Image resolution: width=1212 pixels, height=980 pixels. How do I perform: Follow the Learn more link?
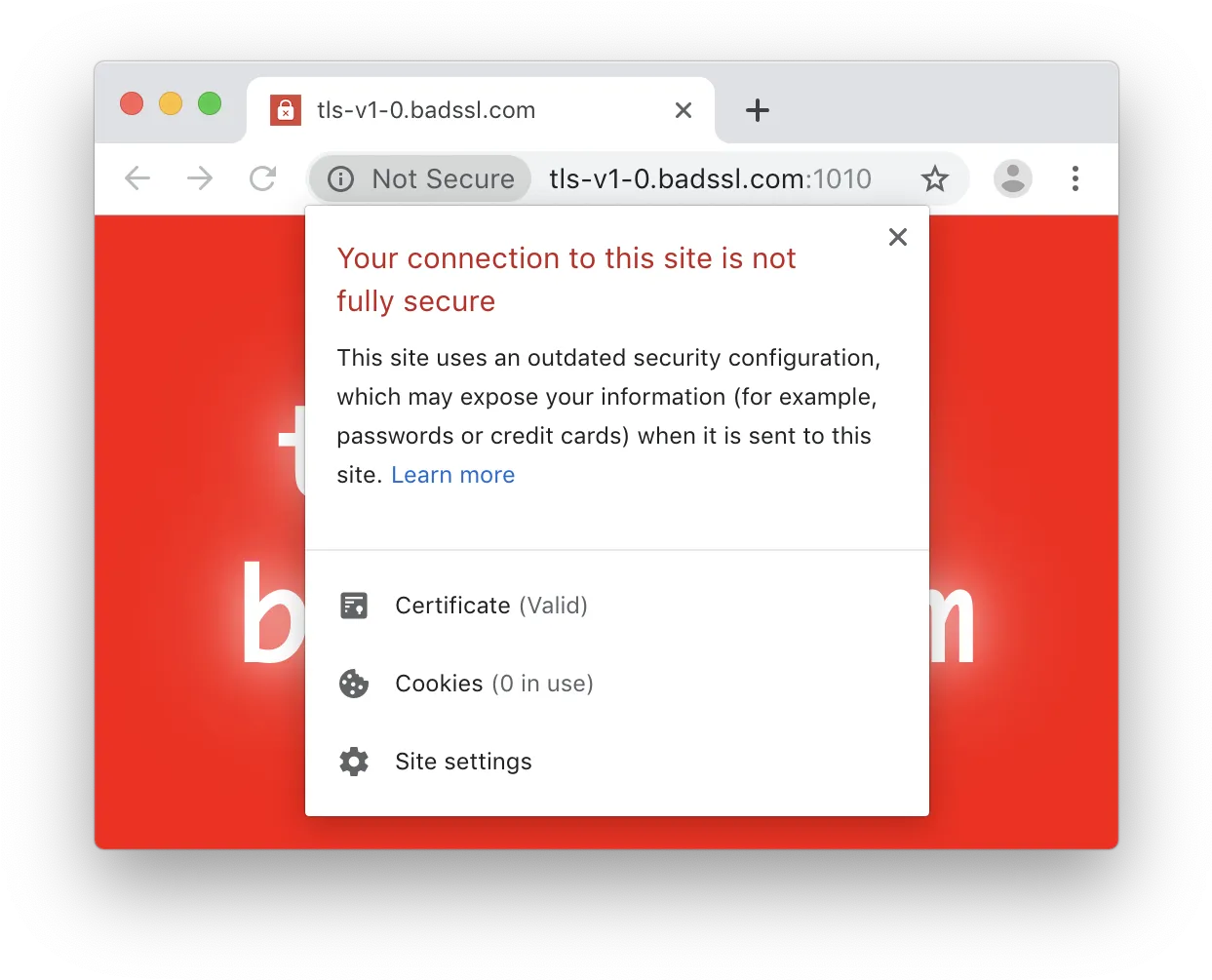click(x=452, y=475)
